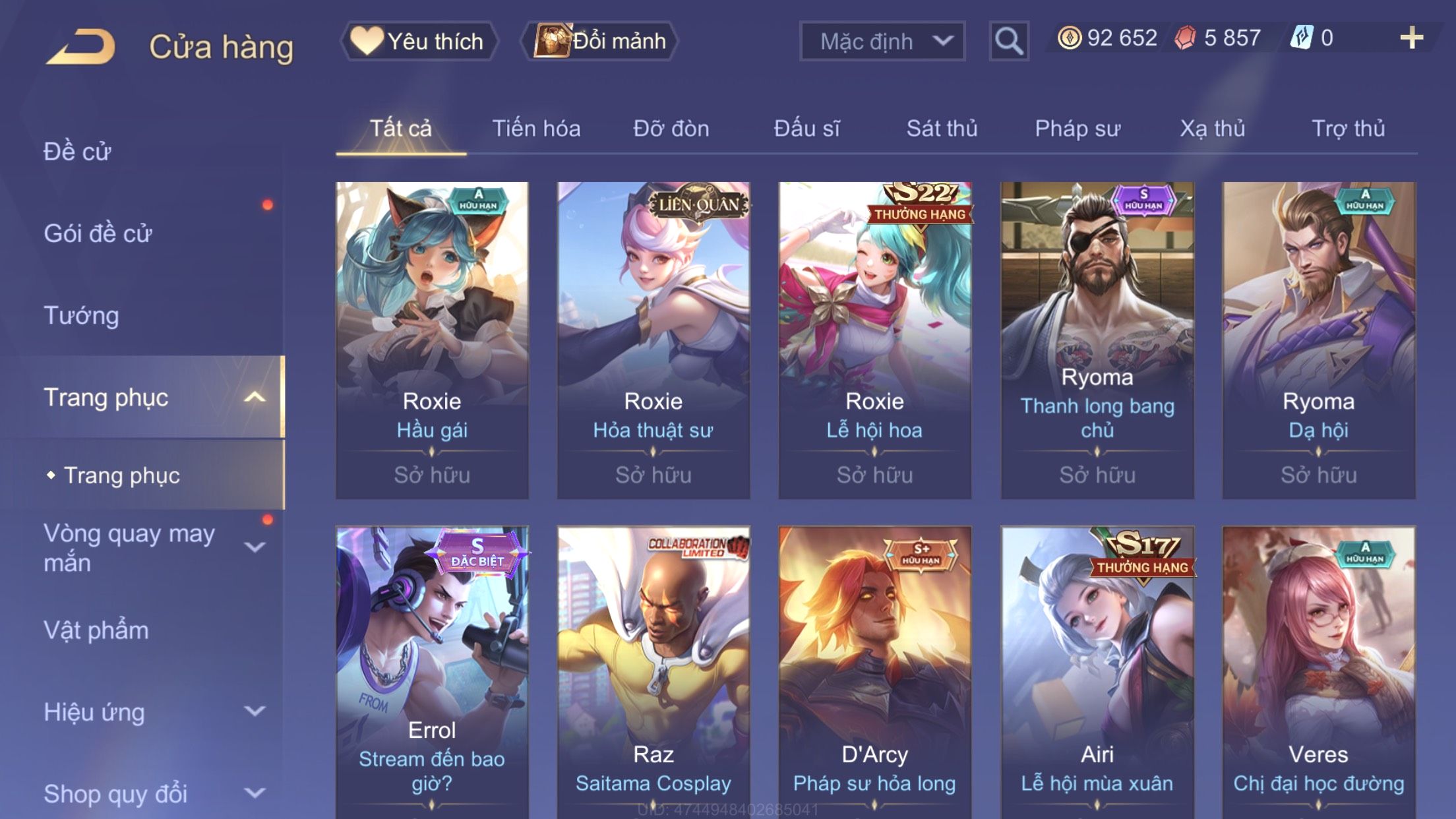Open the Mặc định sort dropdown
This screenshot has width=1456, height=819.
click(x=882, y=41)
